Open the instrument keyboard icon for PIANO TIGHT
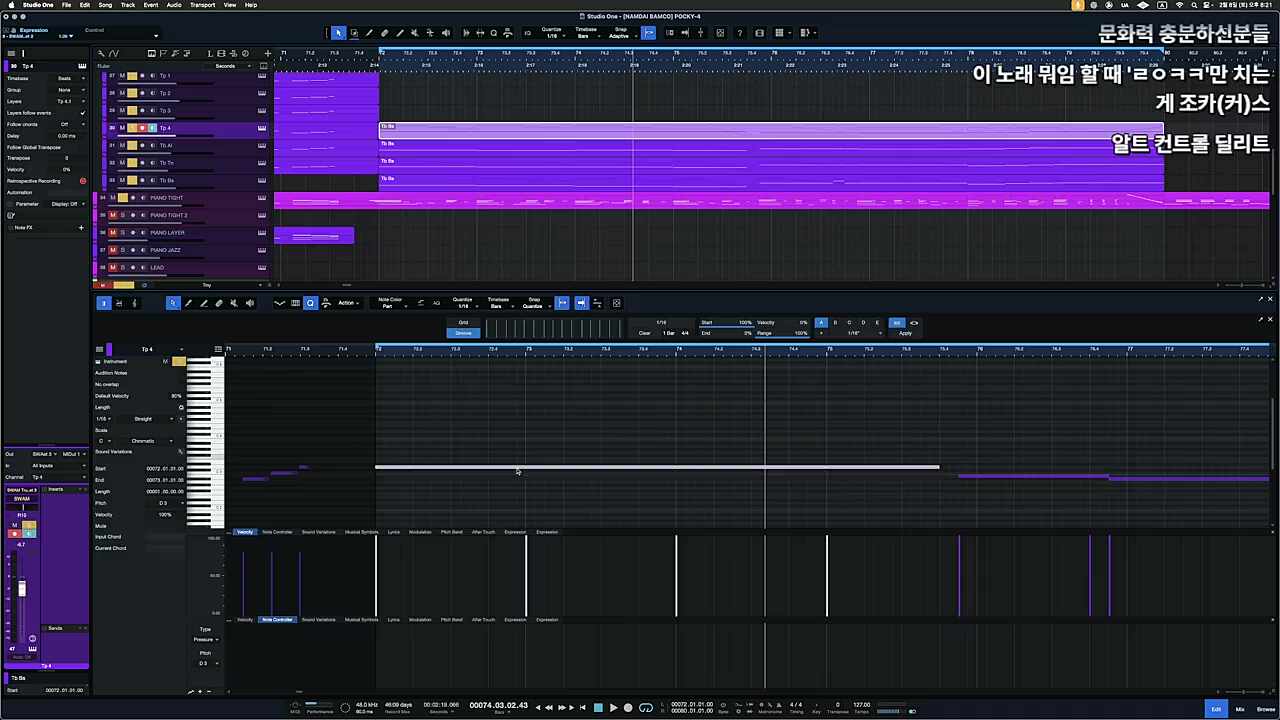Viewport: 1280px width, 720px height. 262,198
